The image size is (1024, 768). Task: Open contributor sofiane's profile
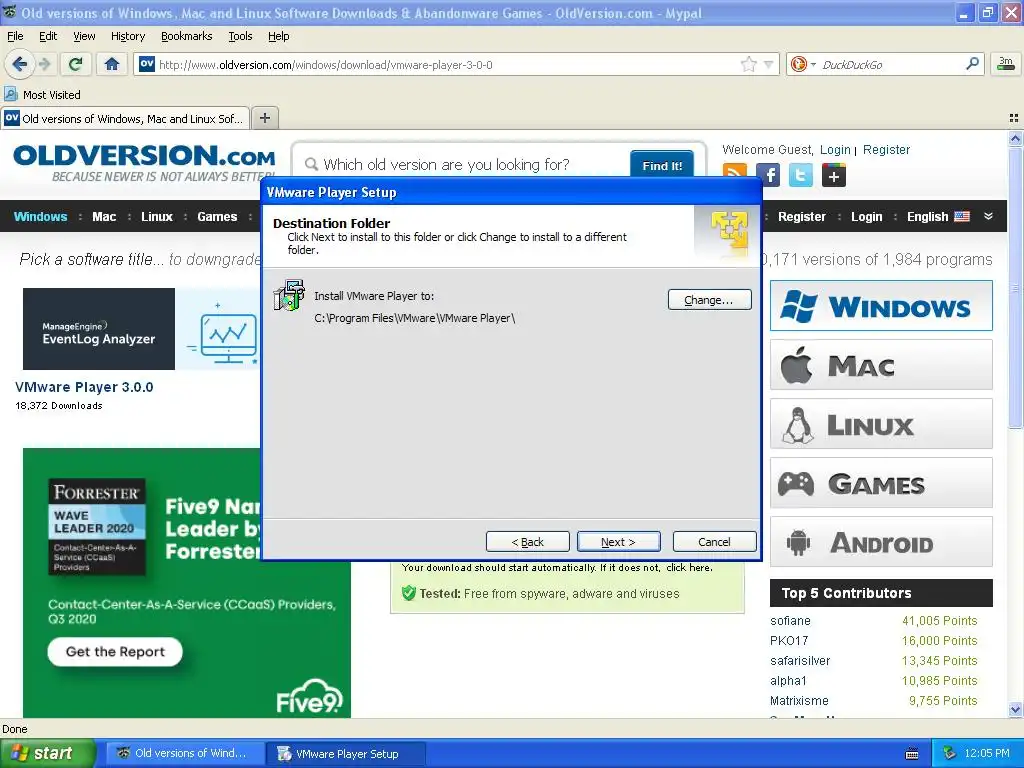coord(790,620)
